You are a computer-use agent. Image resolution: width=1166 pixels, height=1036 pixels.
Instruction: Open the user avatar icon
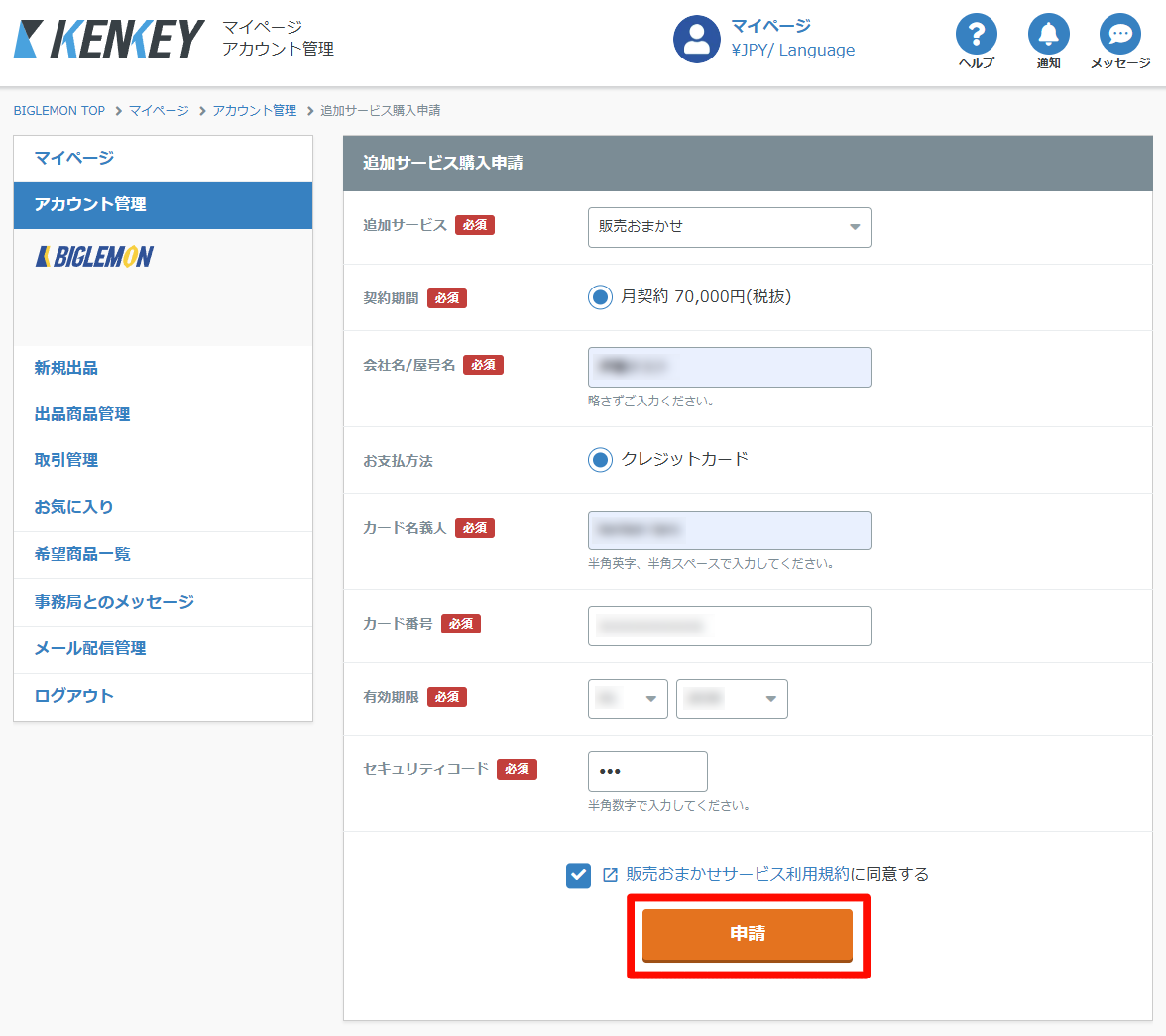[x=697, y=39]
